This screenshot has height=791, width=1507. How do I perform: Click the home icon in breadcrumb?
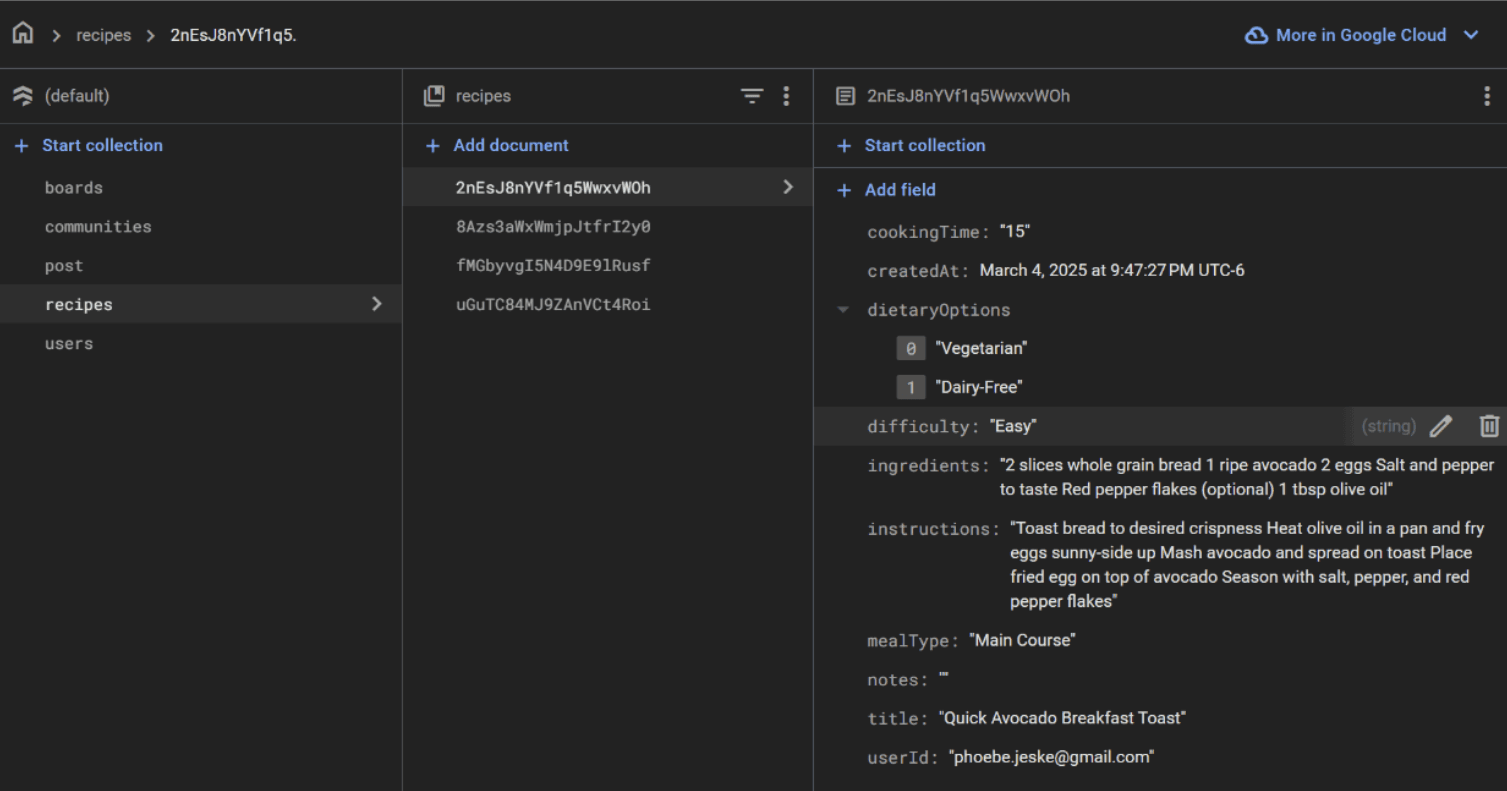tap(22, 34)
